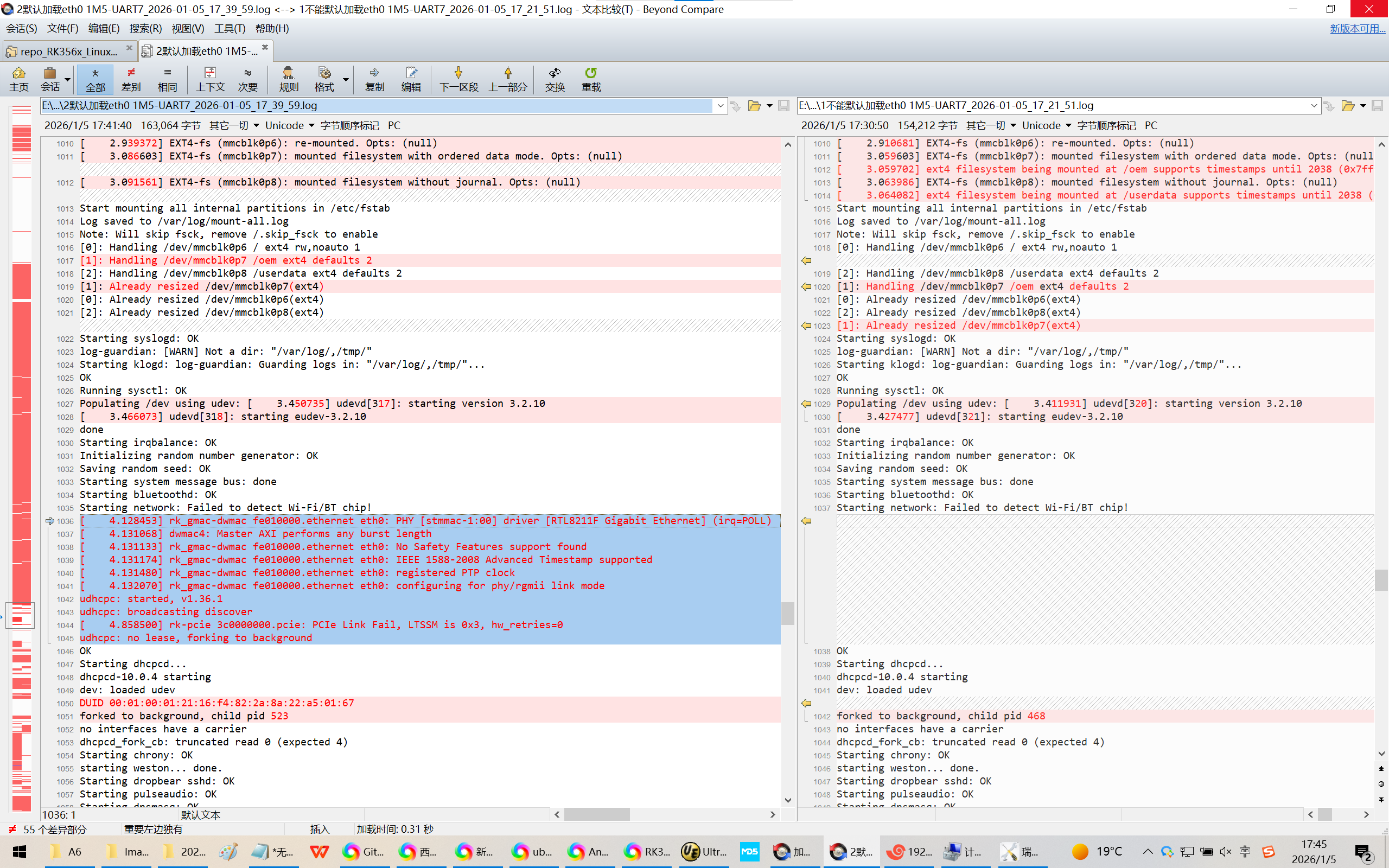
Task: Toggle Show Differences (差别) filter
Action: coord(131,79)
